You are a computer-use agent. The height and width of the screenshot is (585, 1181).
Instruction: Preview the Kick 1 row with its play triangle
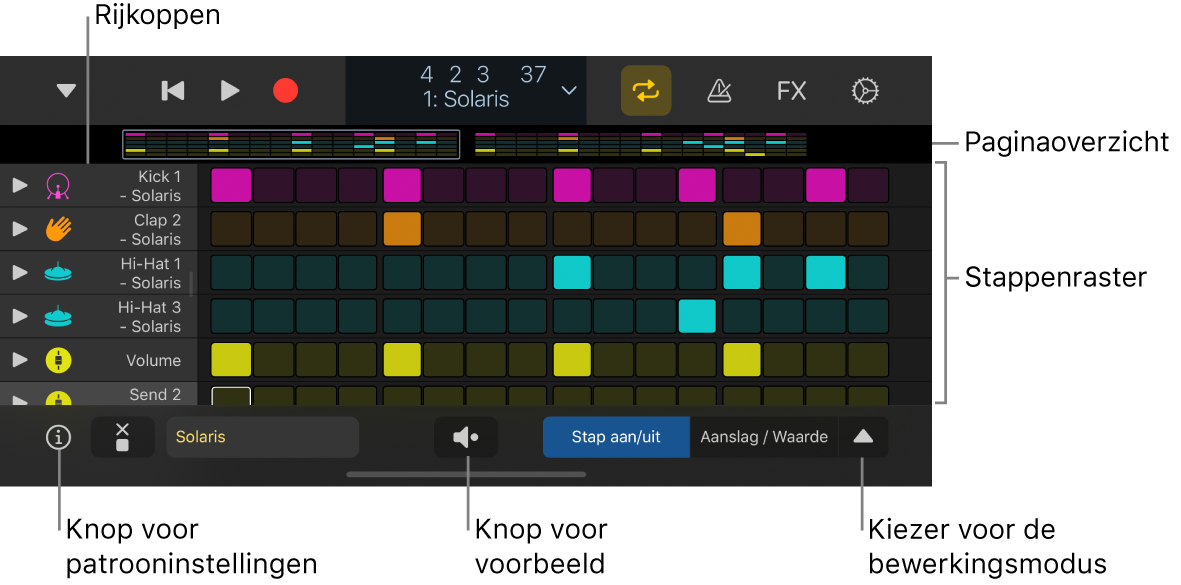tap(20, 185)
